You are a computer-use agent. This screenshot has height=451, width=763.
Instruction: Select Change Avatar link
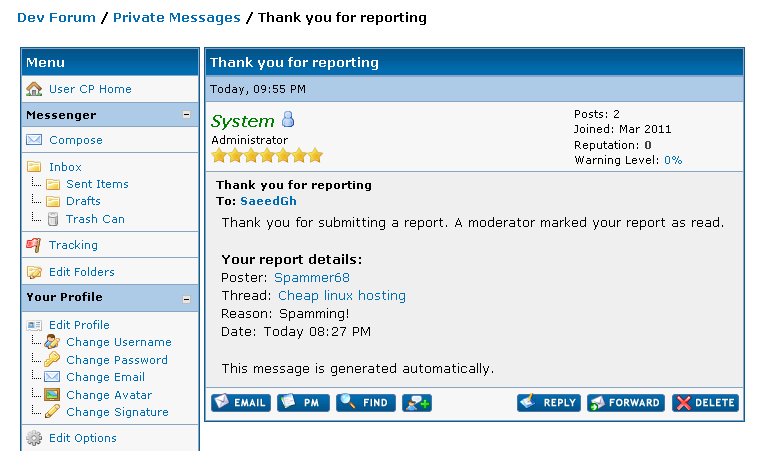point(109,395)
